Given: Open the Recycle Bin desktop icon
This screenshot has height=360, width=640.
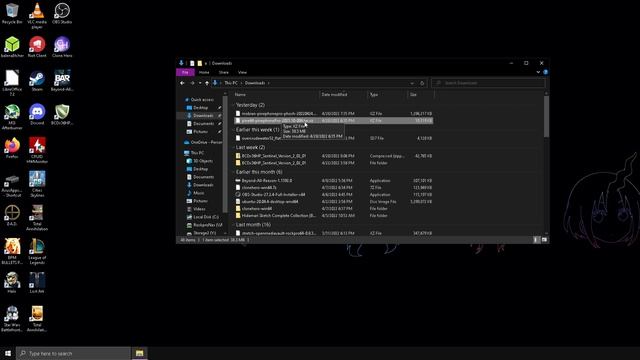Looking at the screenshot, I should pos(12,14).
